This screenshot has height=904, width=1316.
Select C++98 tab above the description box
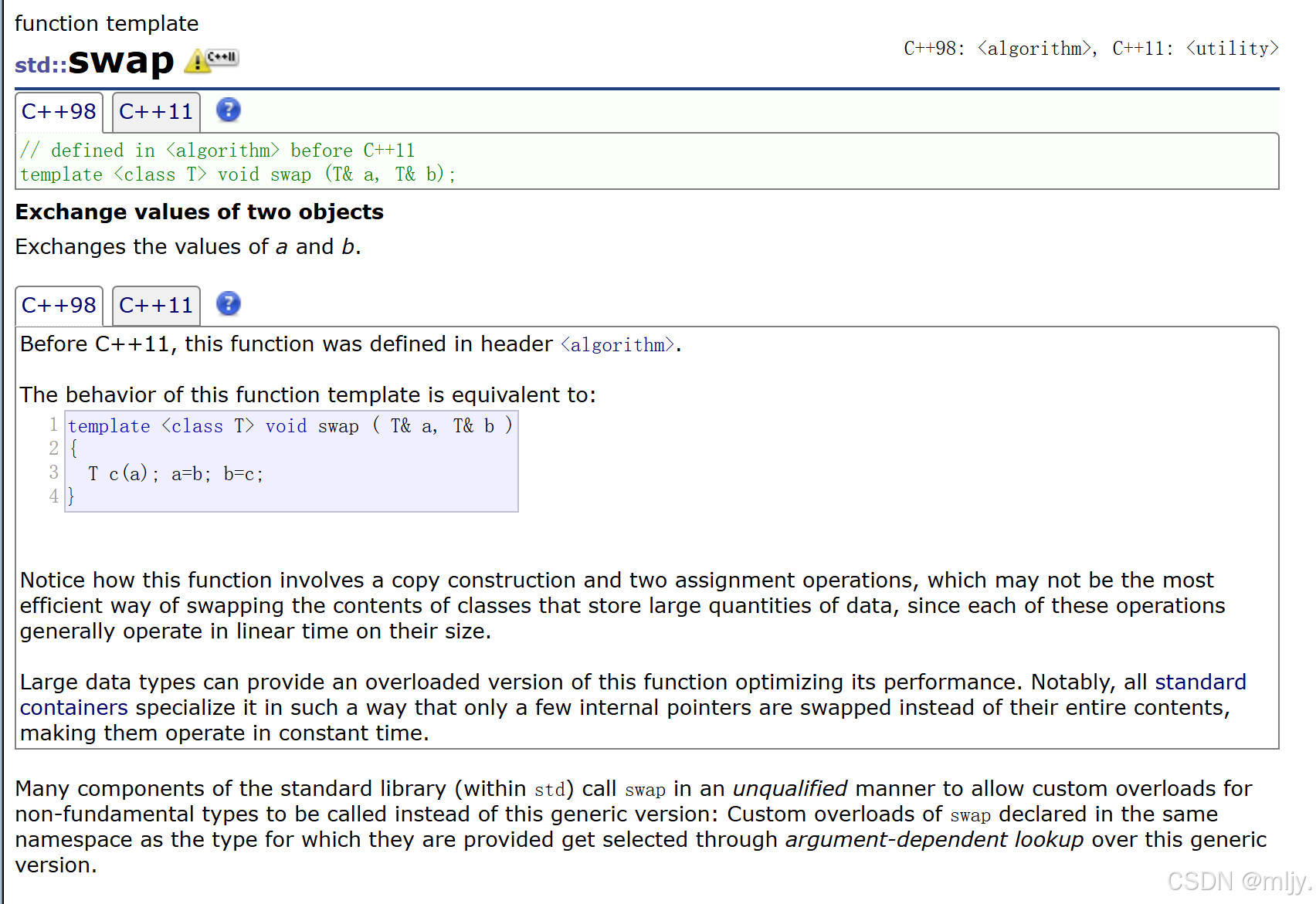click(x=59, y=306)
